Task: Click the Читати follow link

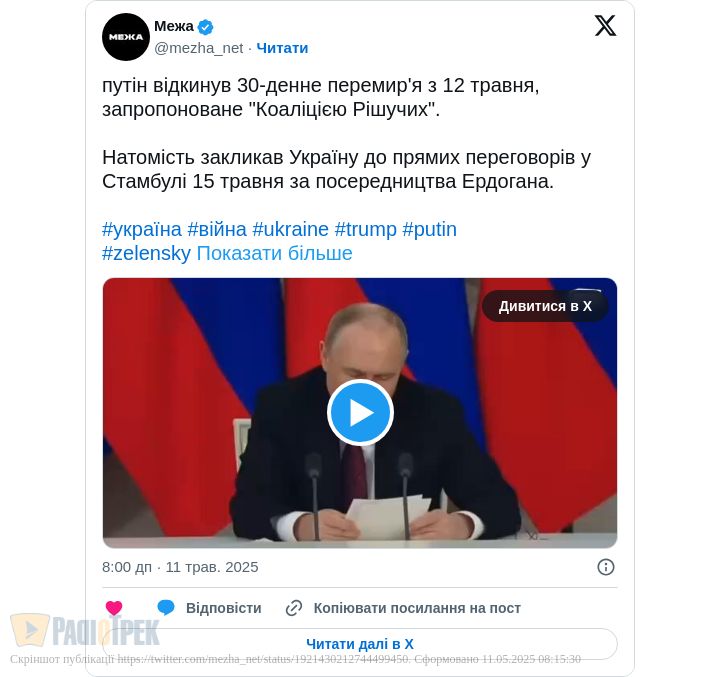Action: (282, 48)
